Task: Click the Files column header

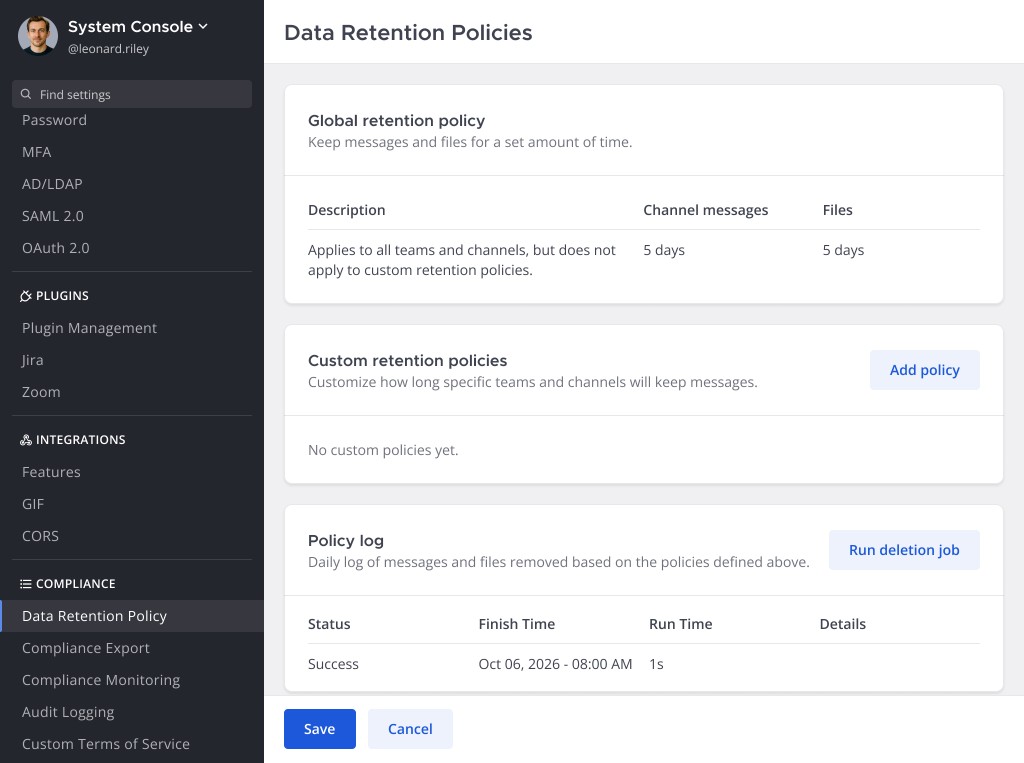Action: coord(837,210)
